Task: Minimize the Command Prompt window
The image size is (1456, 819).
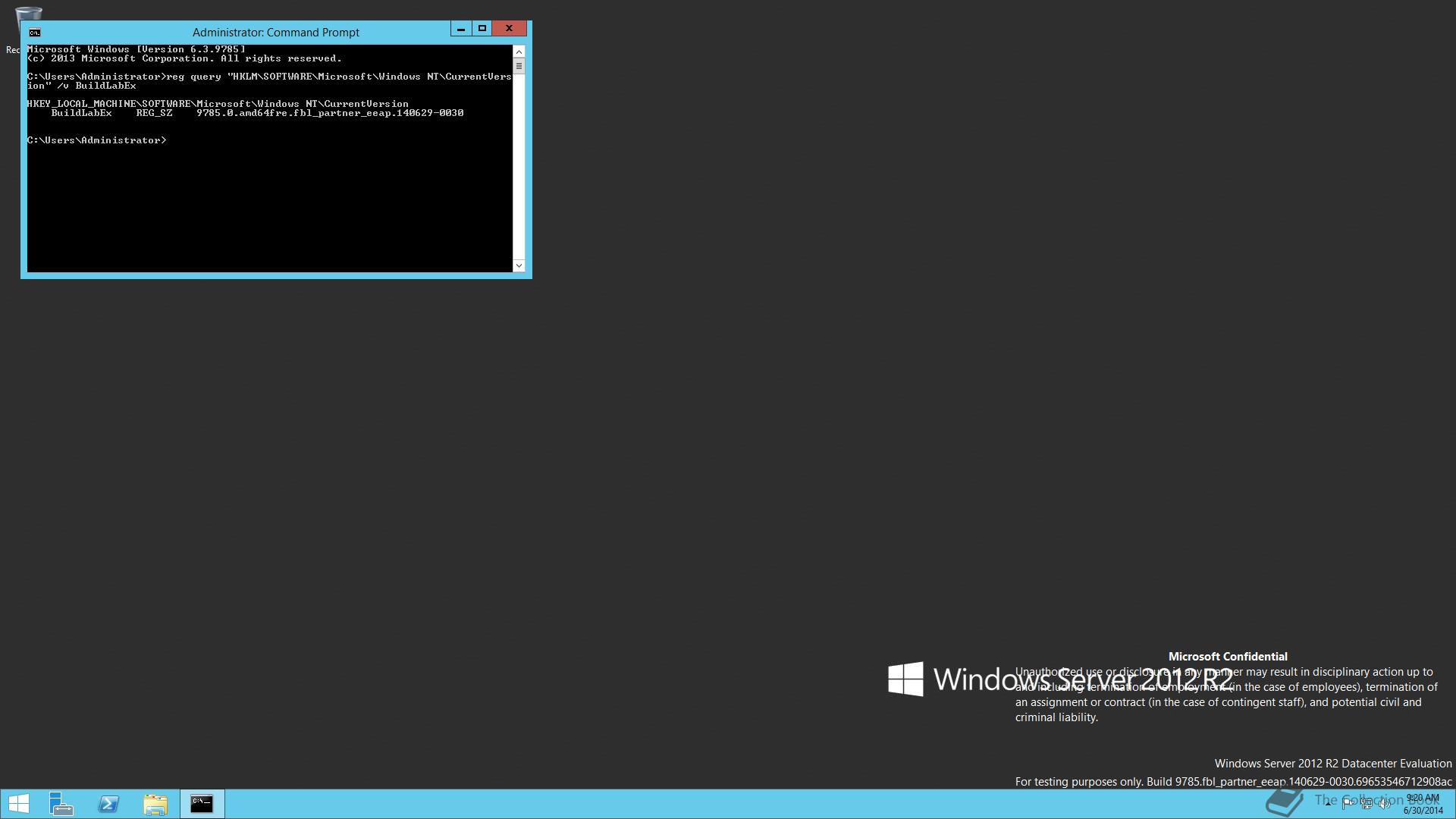Action: pos(460,29)
